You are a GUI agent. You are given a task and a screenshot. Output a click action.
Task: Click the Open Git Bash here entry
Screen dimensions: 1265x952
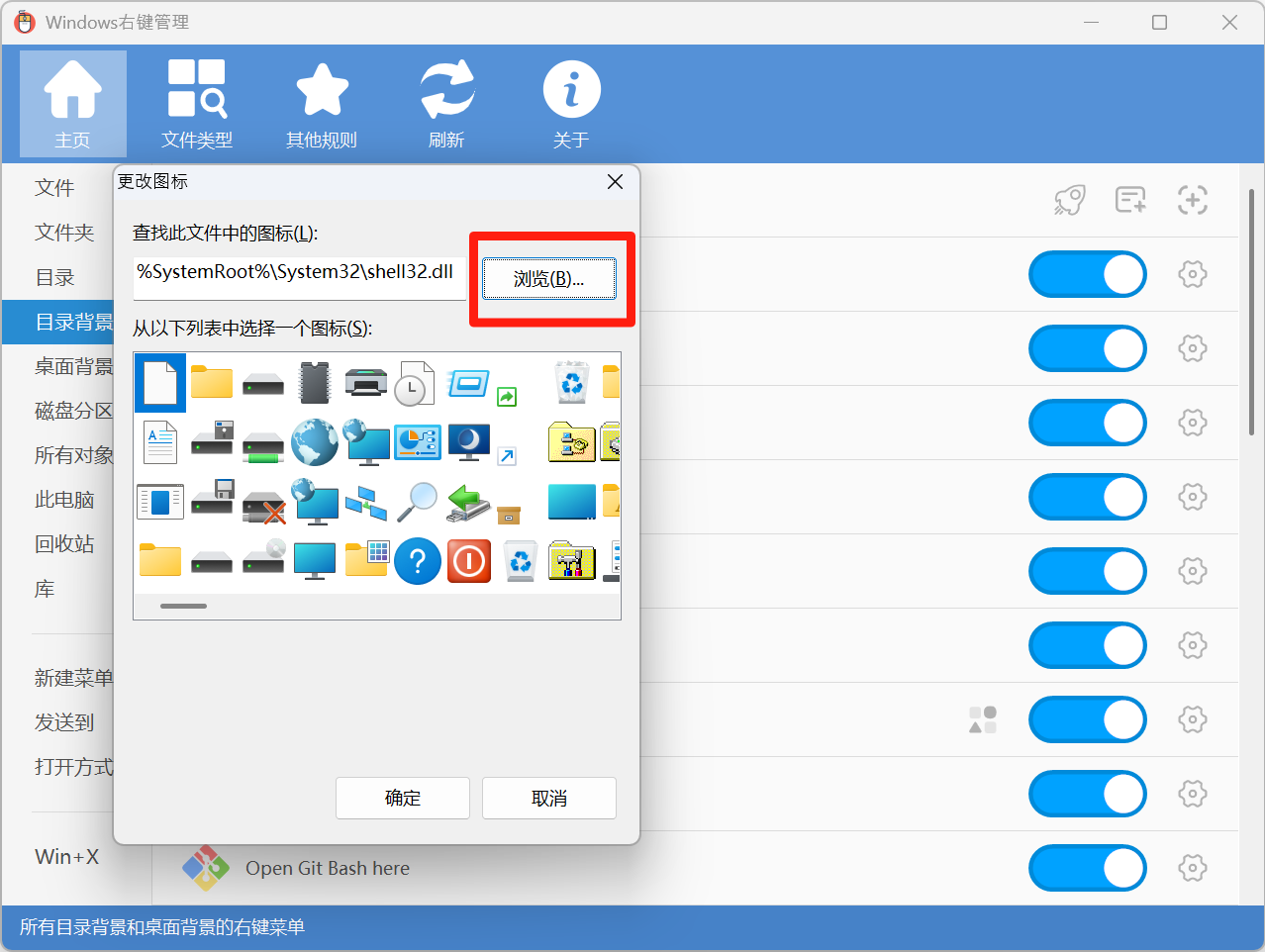pos(328,868)
